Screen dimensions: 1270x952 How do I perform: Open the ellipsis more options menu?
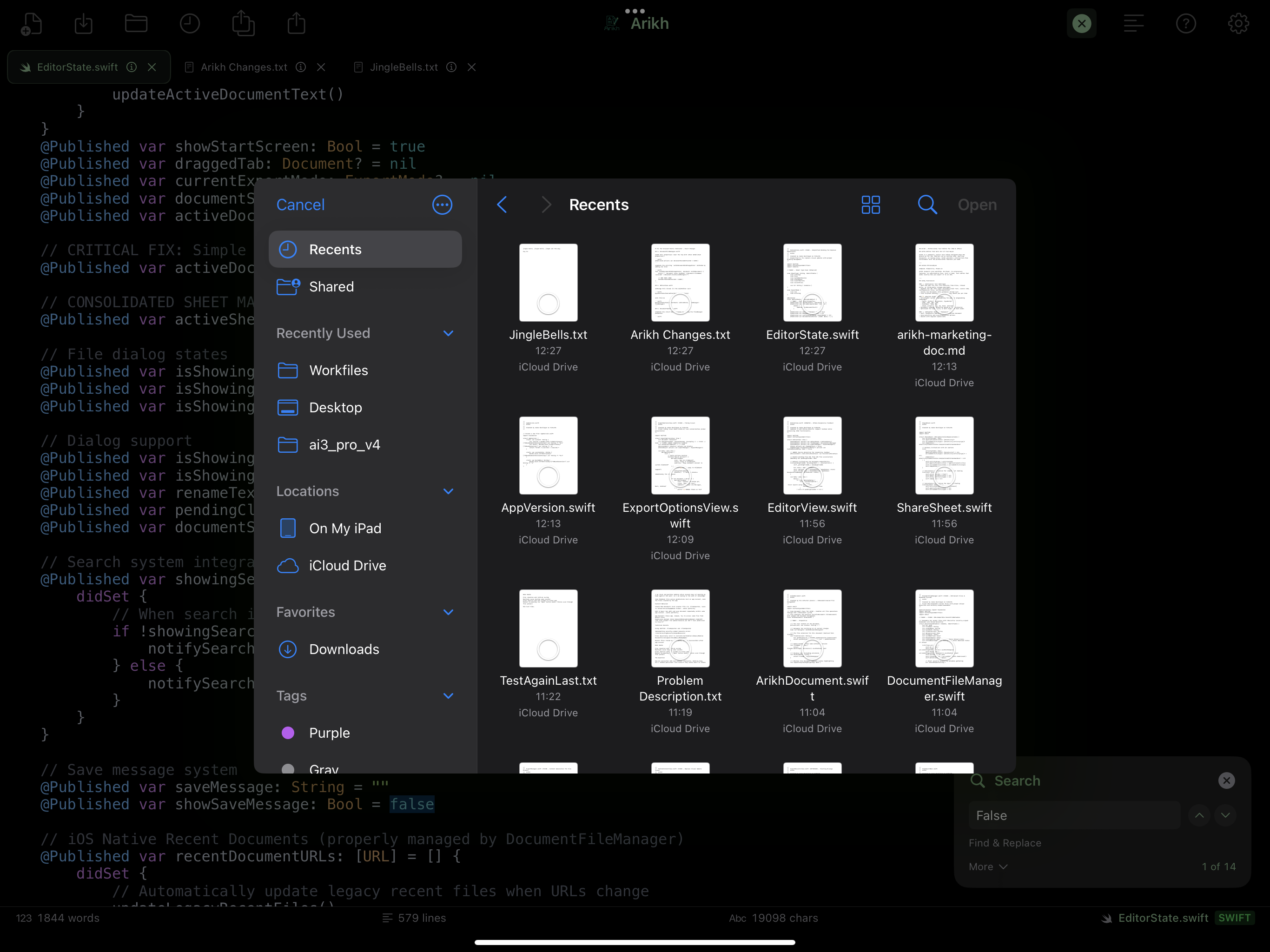click(x=442, y=205)
